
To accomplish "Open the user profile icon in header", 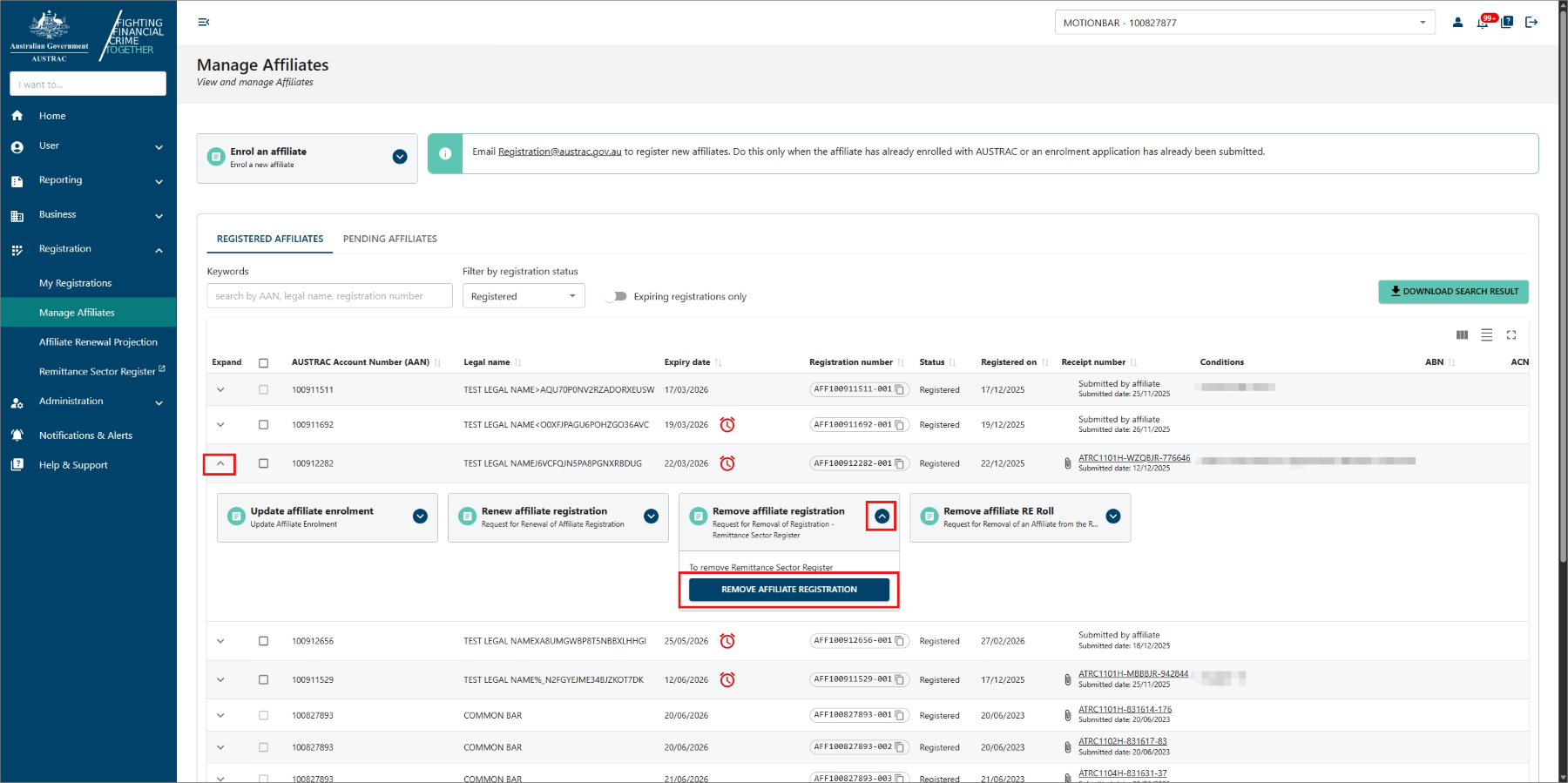I will click(1457, 23).
